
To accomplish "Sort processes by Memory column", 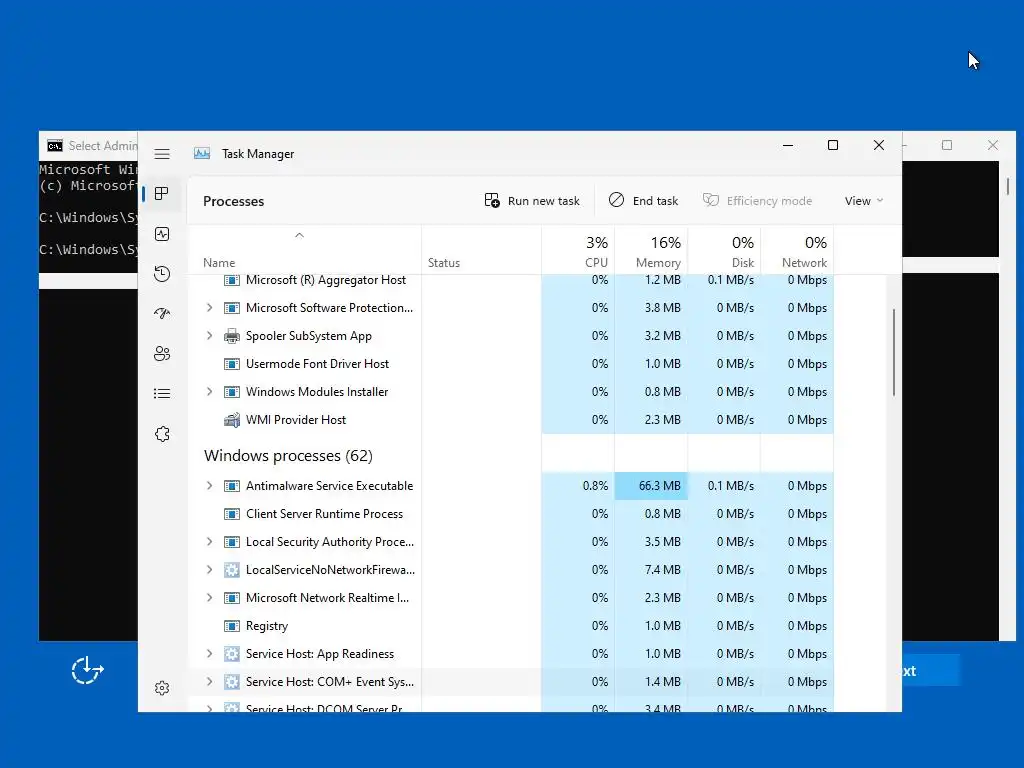I will pos(651,250).
